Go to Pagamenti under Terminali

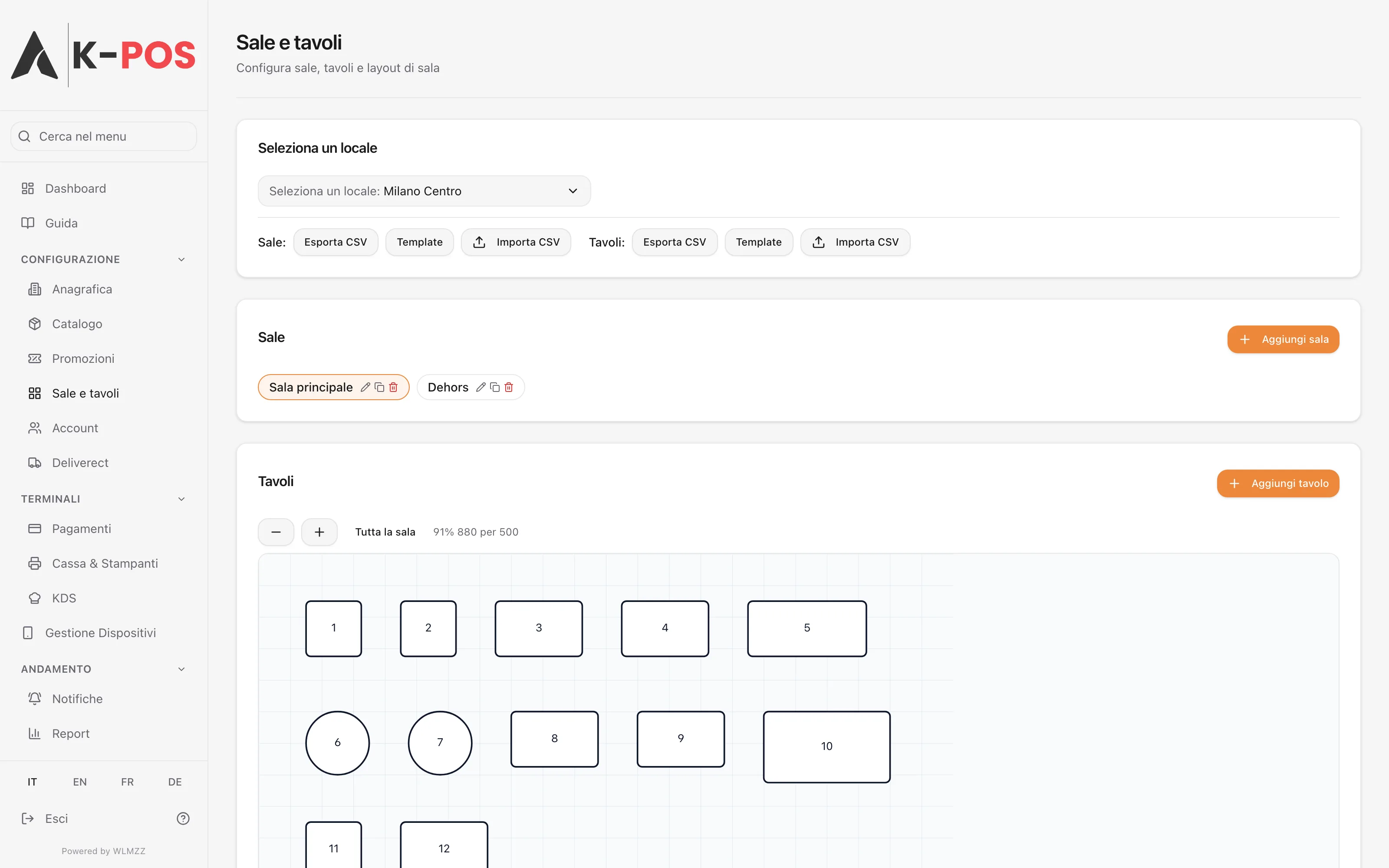[x=103, y=529]
